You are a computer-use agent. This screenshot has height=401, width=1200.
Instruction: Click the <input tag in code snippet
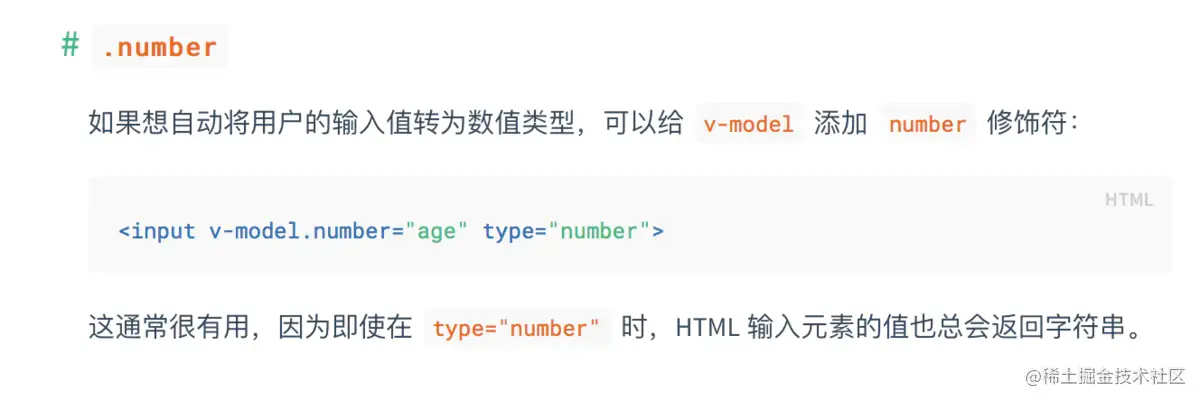tap(157, 231)
